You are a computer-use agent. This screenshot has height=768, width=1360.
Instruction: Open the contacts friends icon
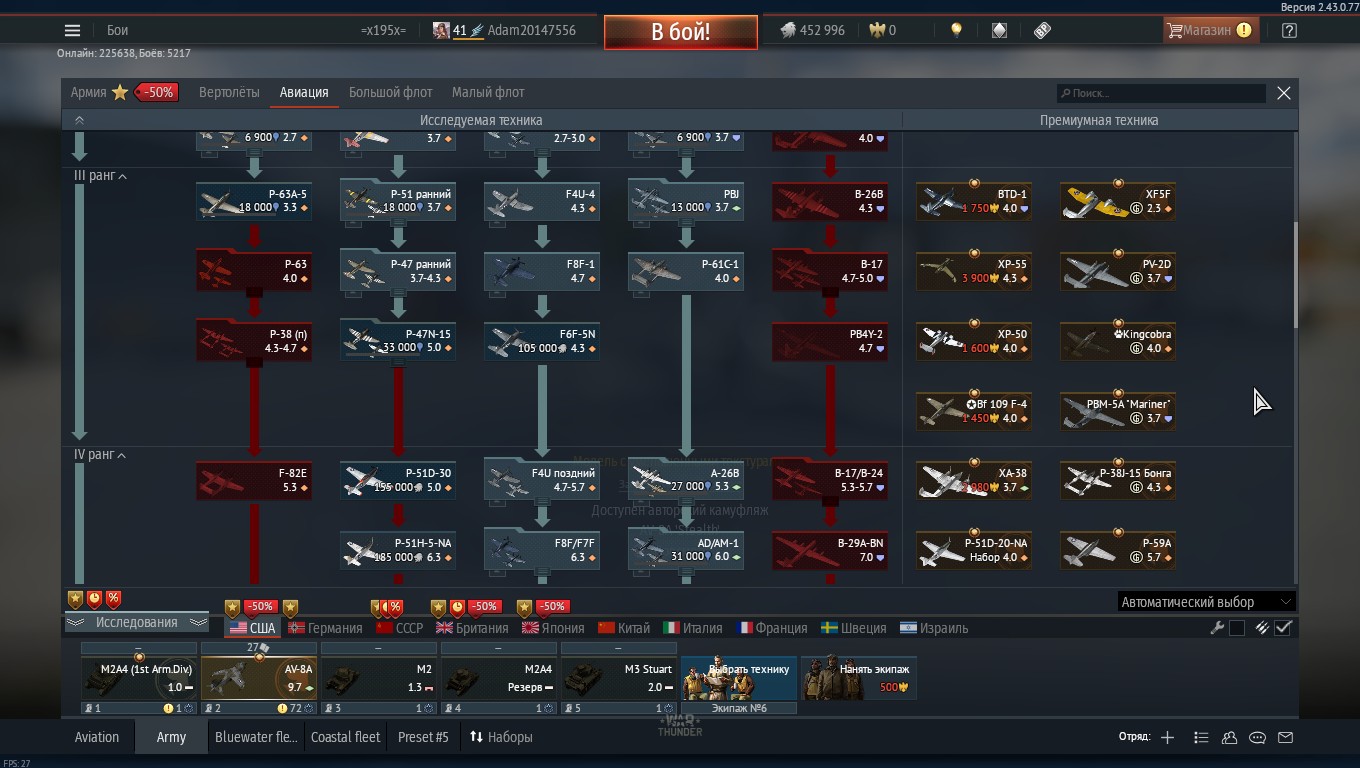1229,737
